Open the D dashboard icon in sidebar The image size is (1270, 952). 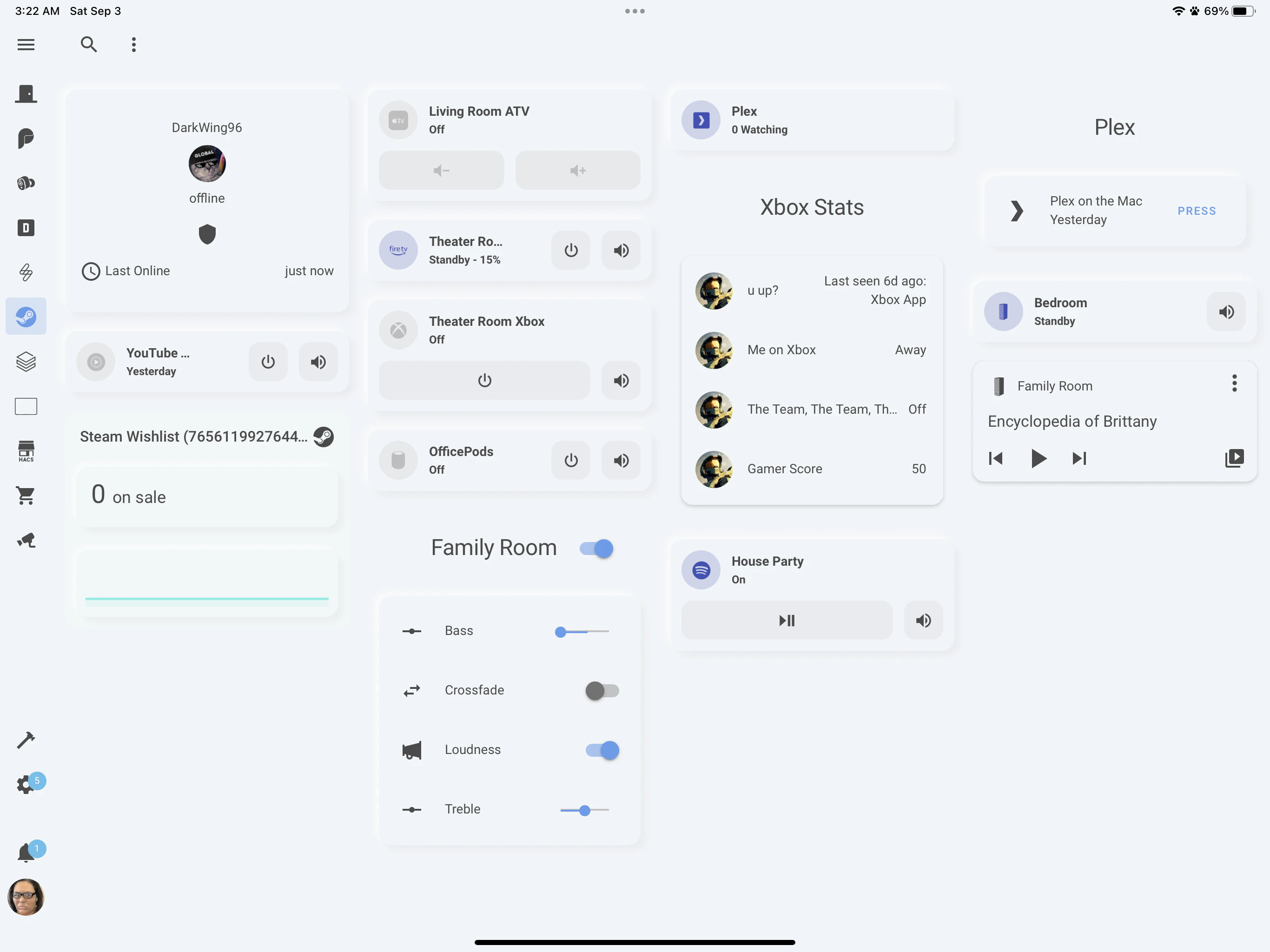26,228
